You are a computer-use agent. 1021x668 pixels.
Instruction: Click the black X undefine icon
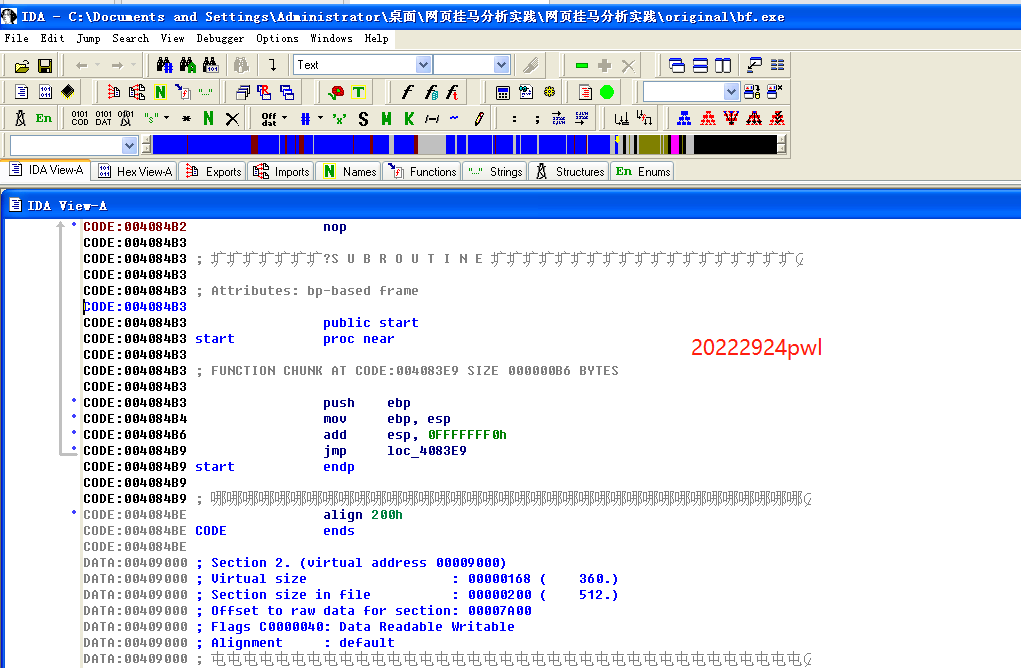pos(232,118)
